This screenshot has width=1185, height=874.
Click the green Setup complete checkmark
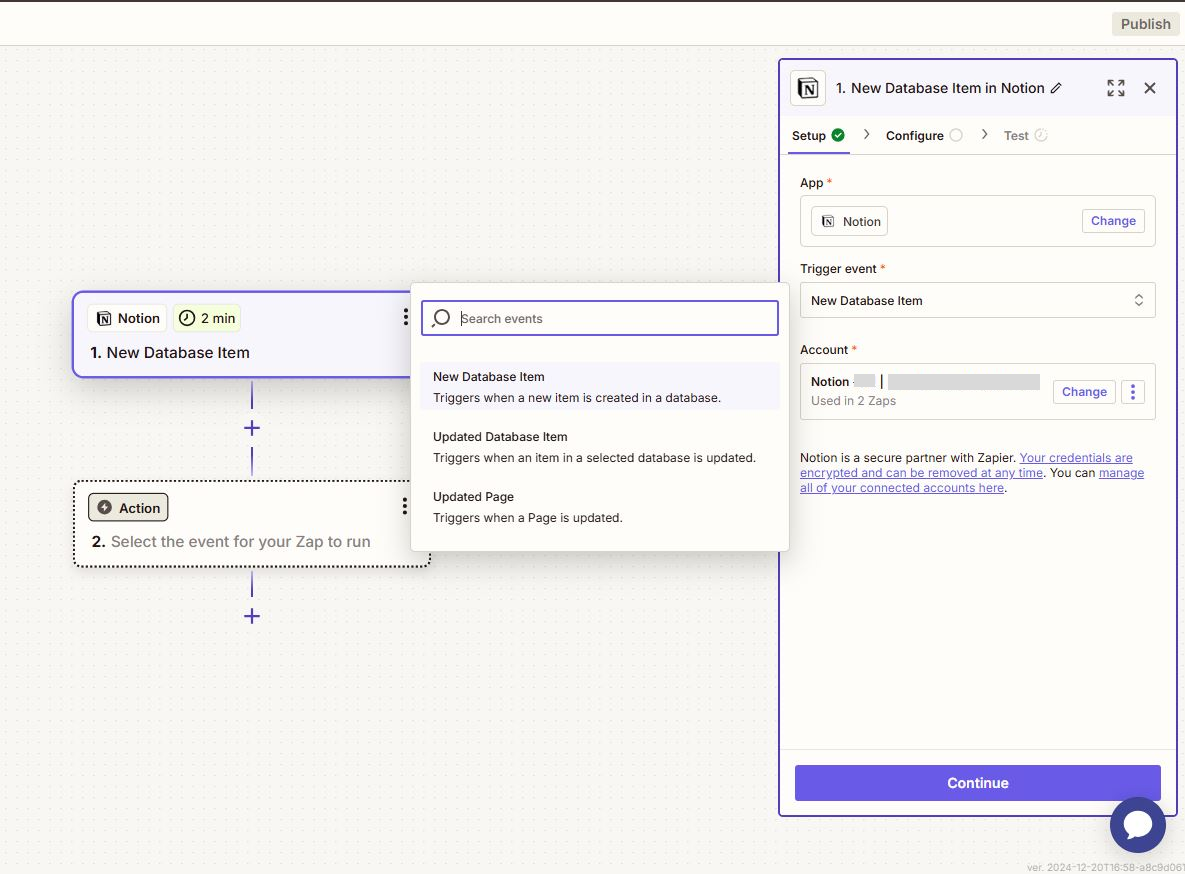(838, 135)
